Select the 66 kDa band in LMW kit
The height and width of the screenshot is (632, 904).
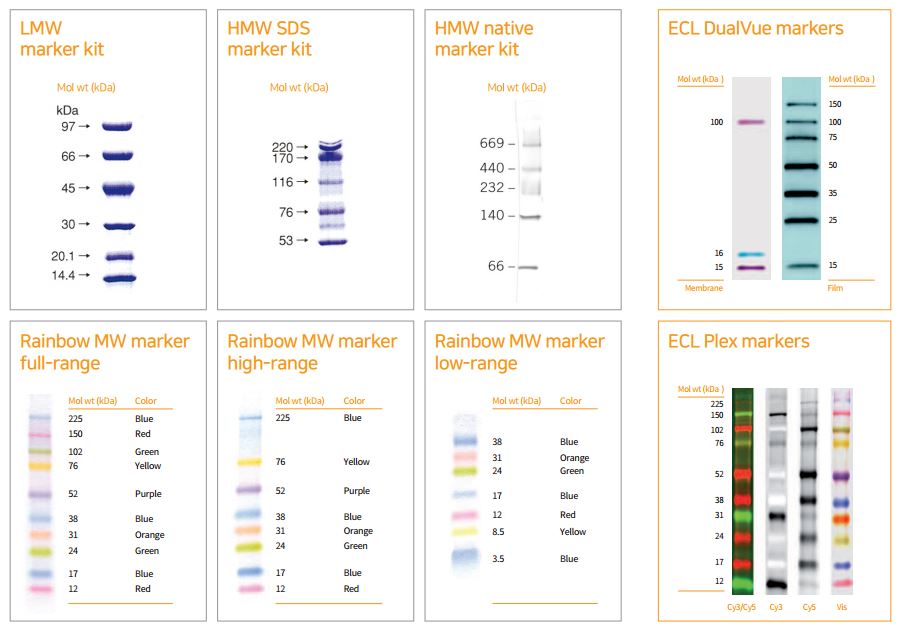point(118,156)
